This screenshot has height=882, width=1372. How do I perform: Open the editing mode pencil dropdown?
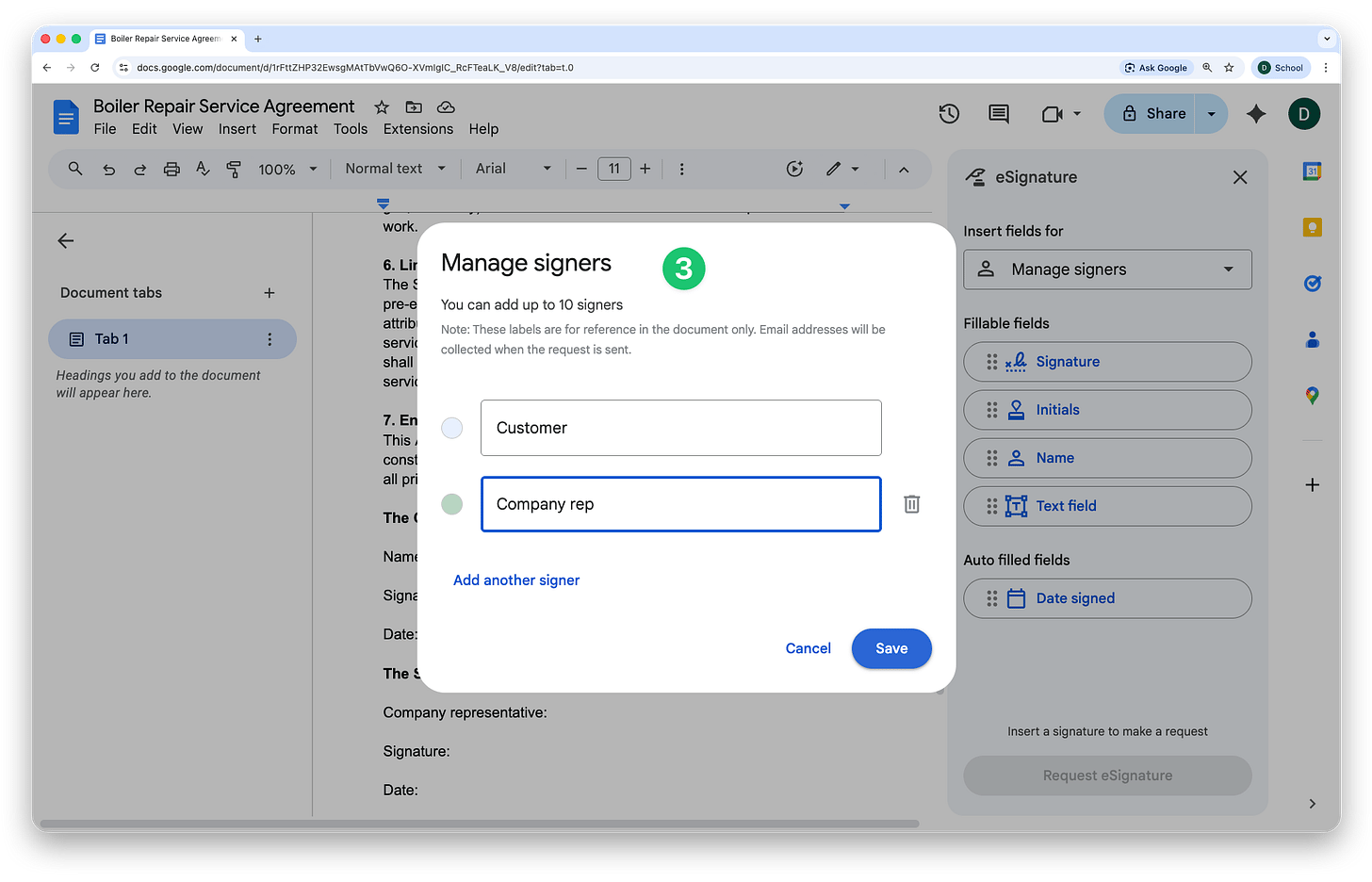tap(842, 169)
